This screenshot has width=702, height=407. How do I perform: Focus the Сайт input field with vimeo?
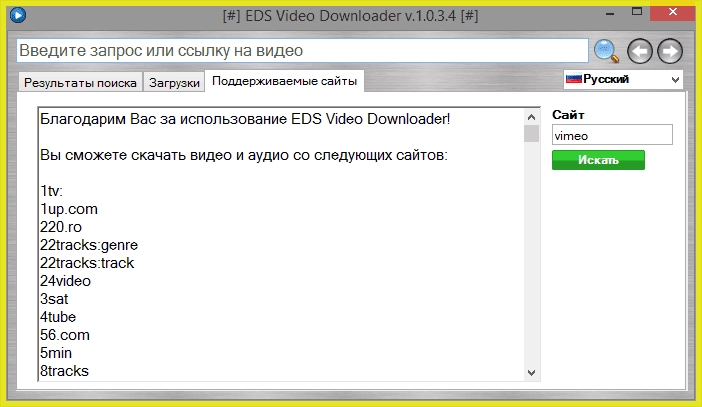612,135
